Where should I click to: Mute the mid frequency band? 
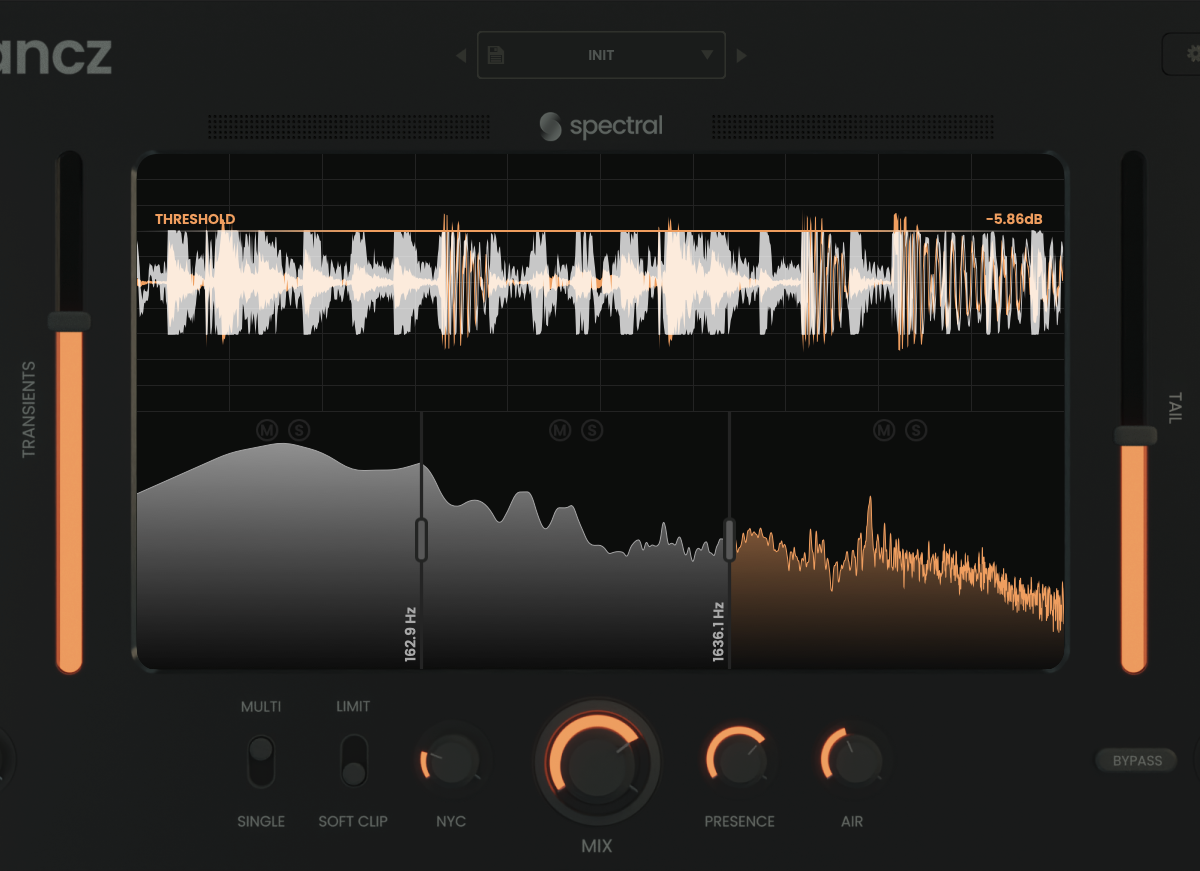pos(560,430)
